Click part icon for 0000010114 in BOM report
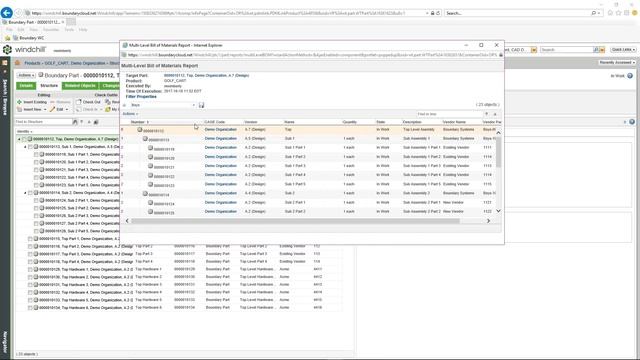This screenshot has height=360, width=640. click(x=145, y=193)
